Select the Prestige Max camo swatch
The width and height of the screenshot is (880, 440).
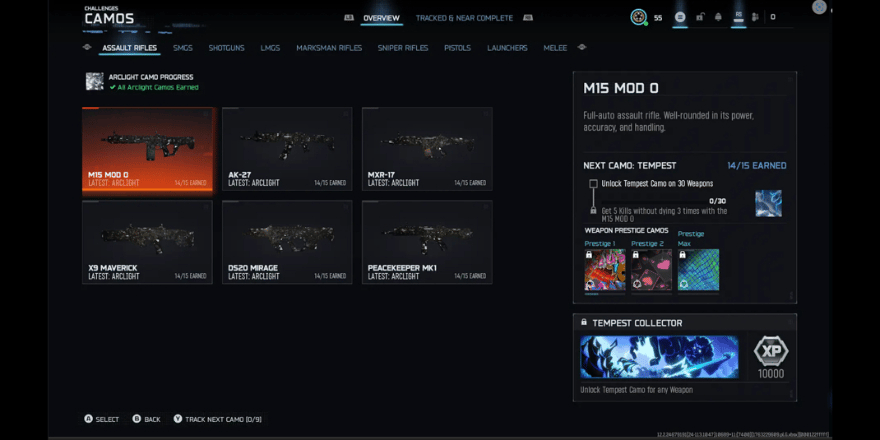[698, 270]
